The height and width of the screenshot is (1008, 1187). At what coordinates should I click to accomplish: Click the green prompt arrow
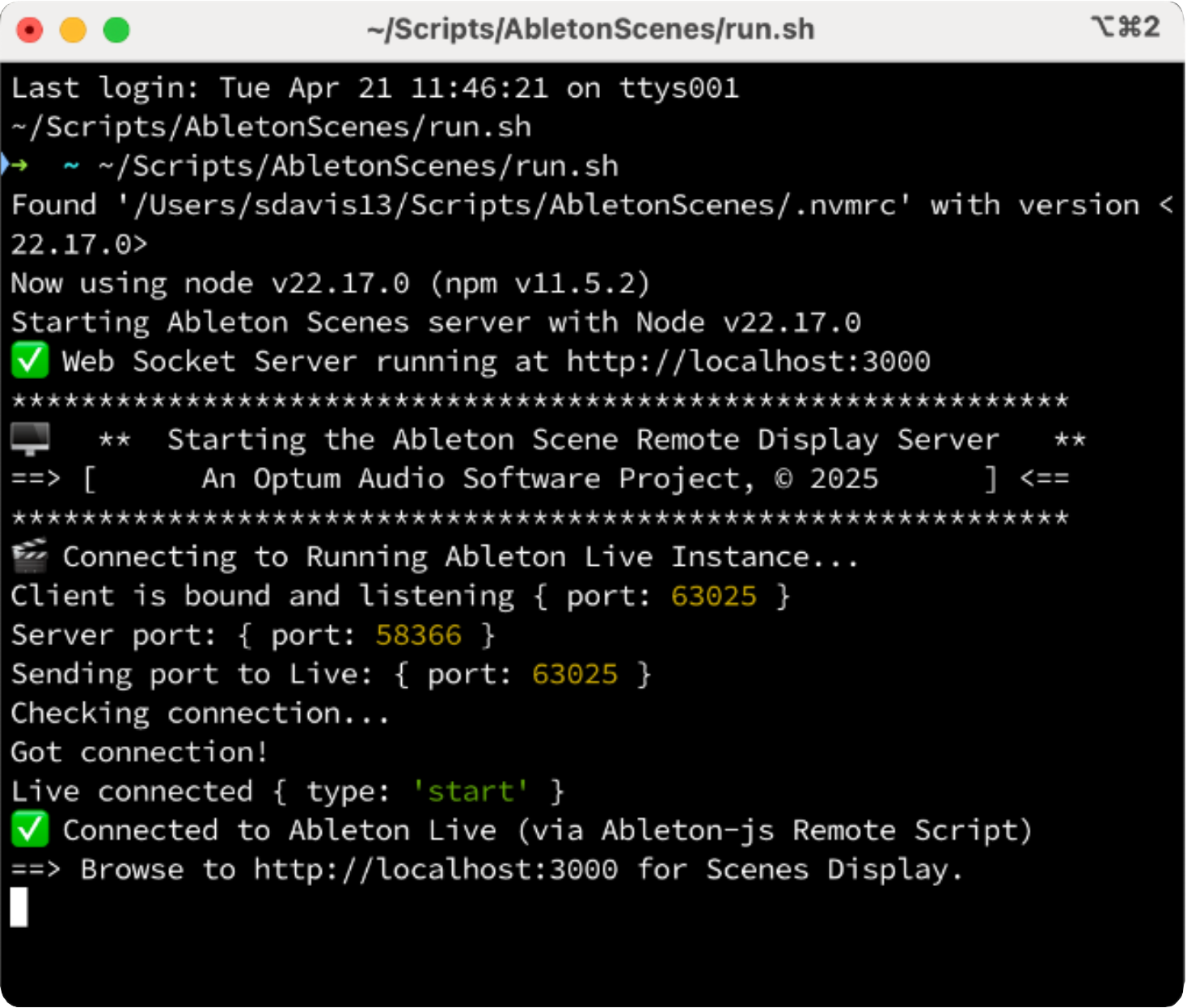[18, 165]
